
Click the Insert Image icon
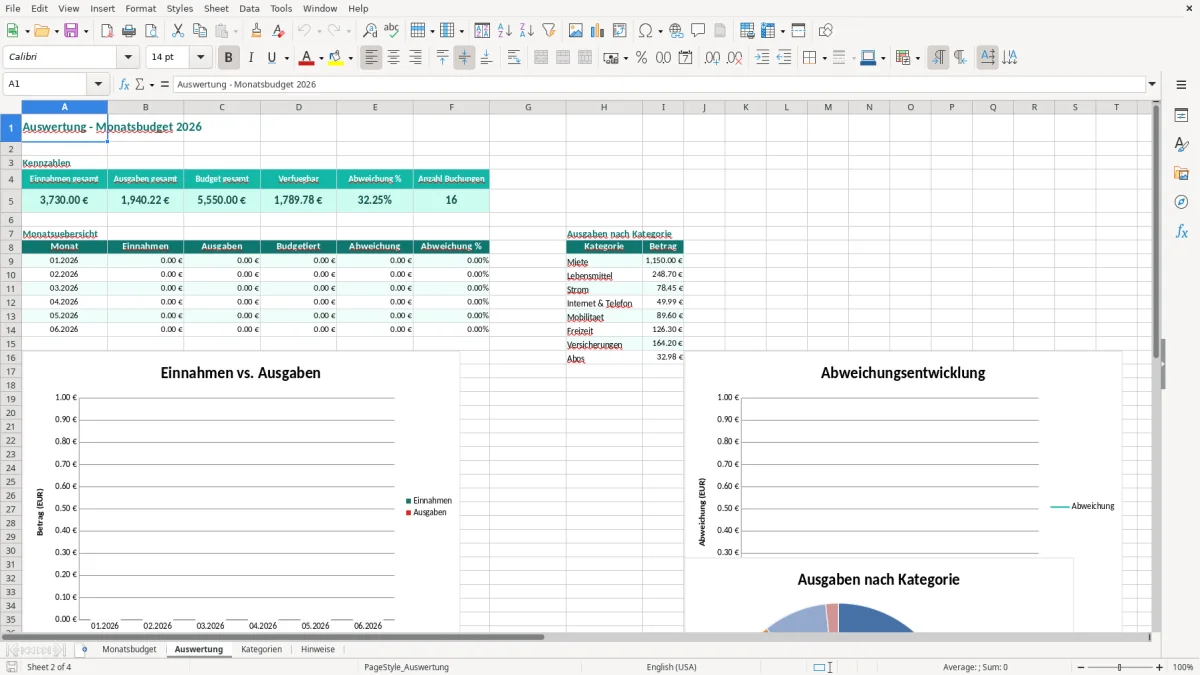pyautogui.click(x=576, y=31)
